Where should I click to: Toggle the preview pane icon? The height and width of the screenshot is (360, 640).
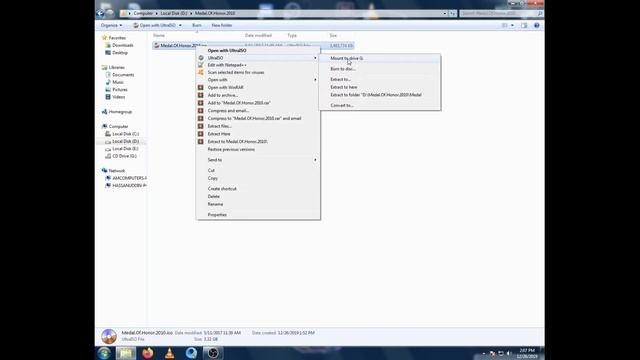[x=524, y=25]
